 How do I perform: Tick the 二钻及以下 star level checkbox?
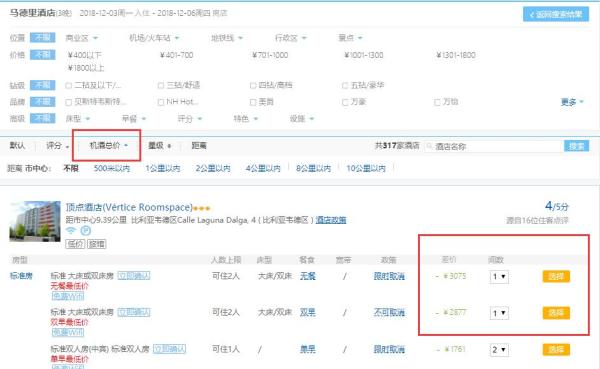tap(68, 85)
